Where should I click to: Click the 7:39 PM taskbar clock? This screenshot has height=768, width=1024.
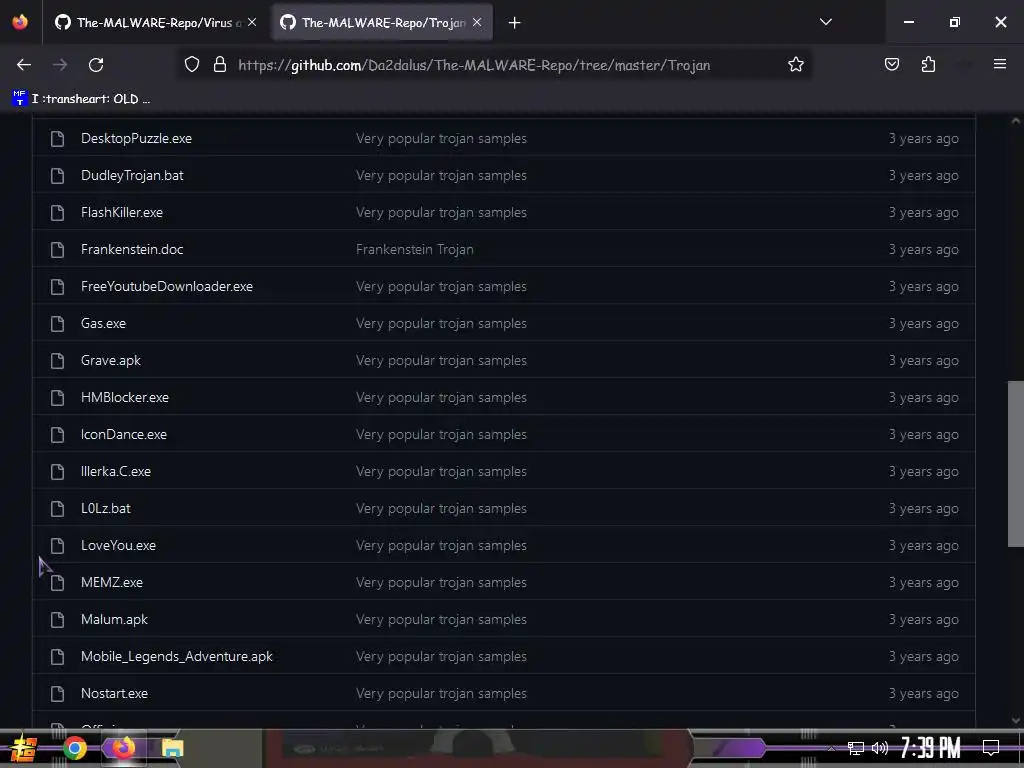coord(931,748)
